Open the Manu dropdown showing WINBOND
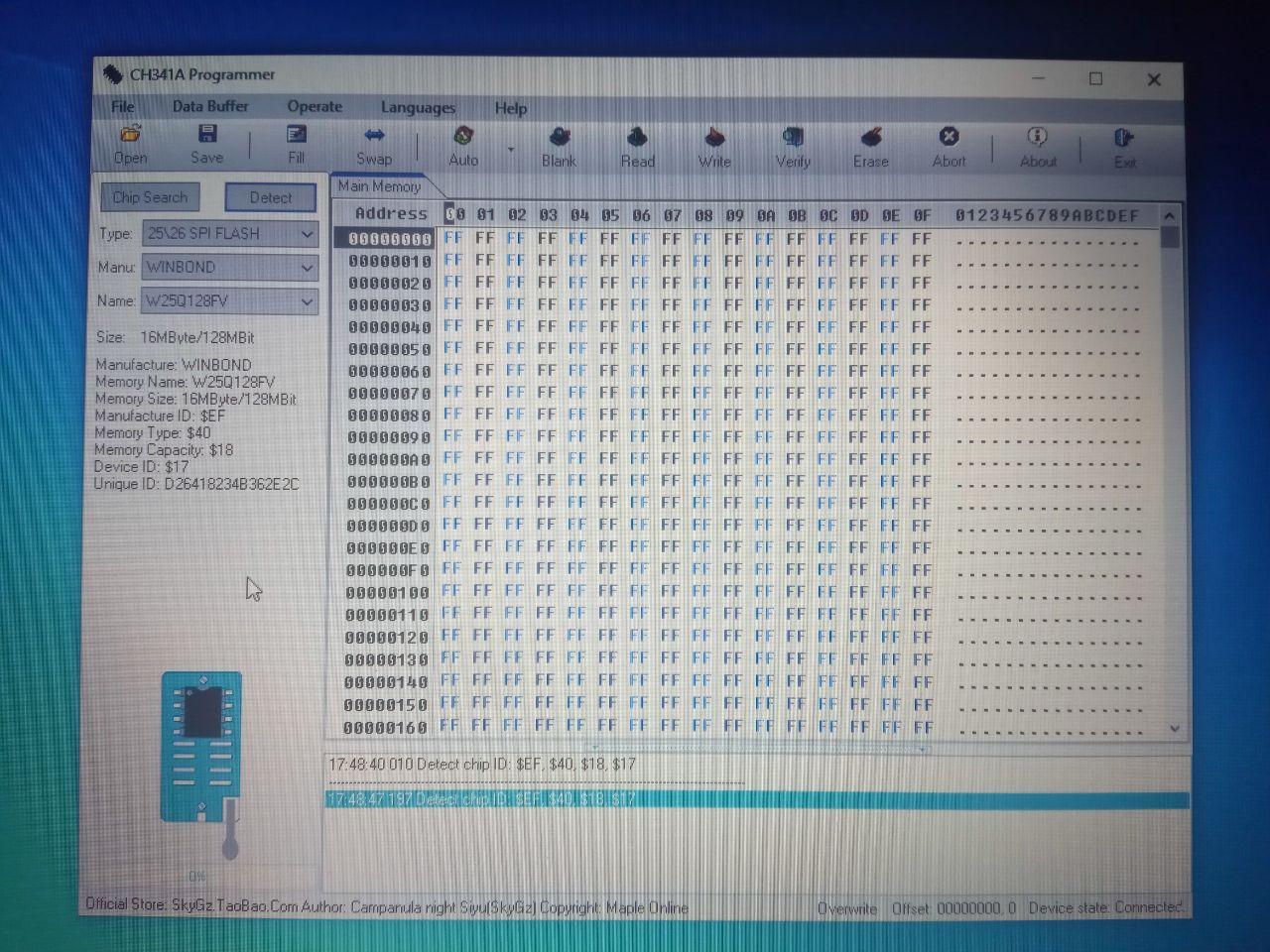The height and width of the screenshot is (952, 1270). tap(230, 268)
